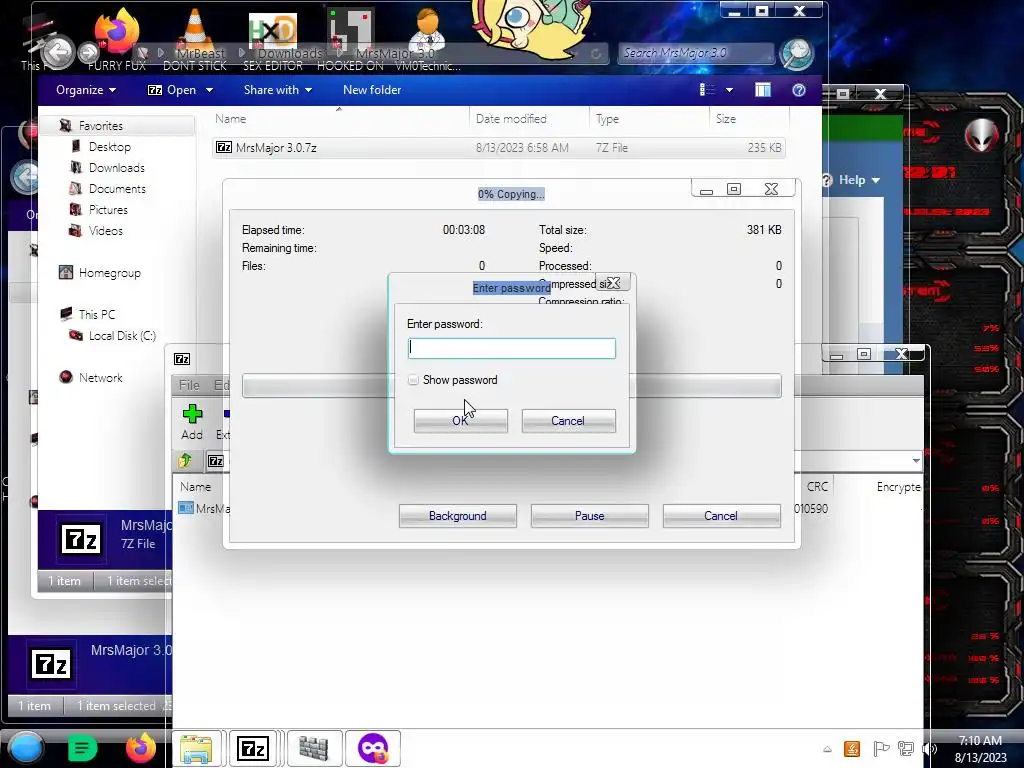The image size is (1024, 768).
Task: Click the Alienware head icon gadget
Action: [x=982, y=136]
